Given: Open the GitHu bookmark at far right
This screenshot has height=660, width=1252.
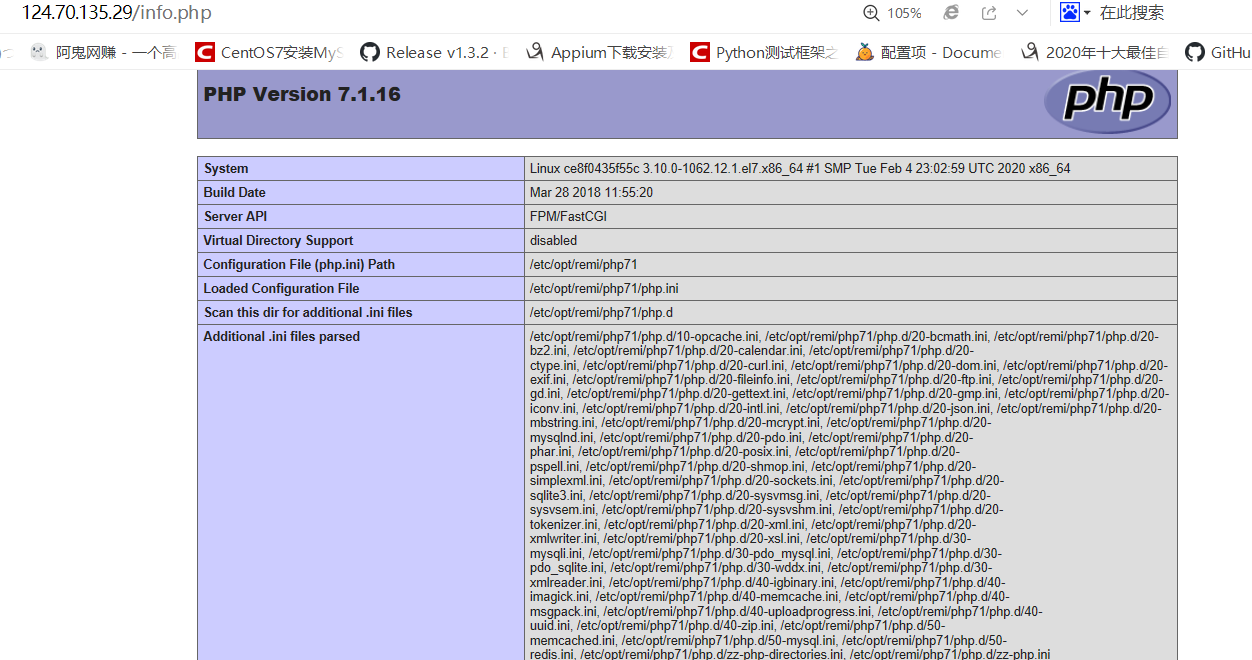Looking at the screenshot, I should click(1218, 53).
